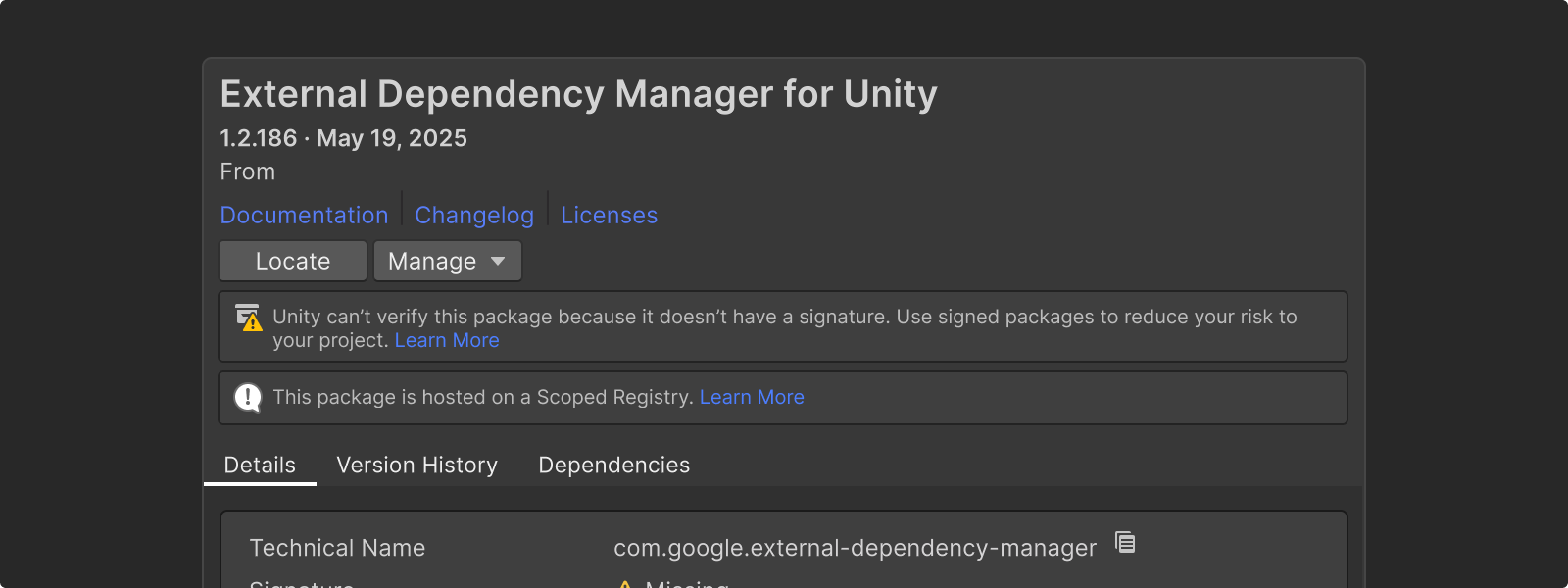Screen dimensions: 1568x588
Task: Click the Scoped Registry info icon
Action: click(x=248, y=397)
